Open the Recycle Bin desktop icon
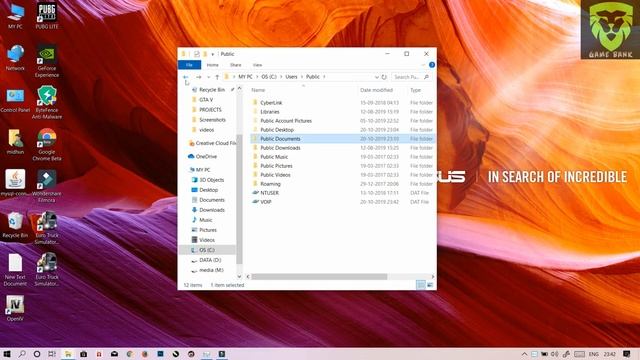This screenshot has height=360, width=640. [x=15, y=225]
